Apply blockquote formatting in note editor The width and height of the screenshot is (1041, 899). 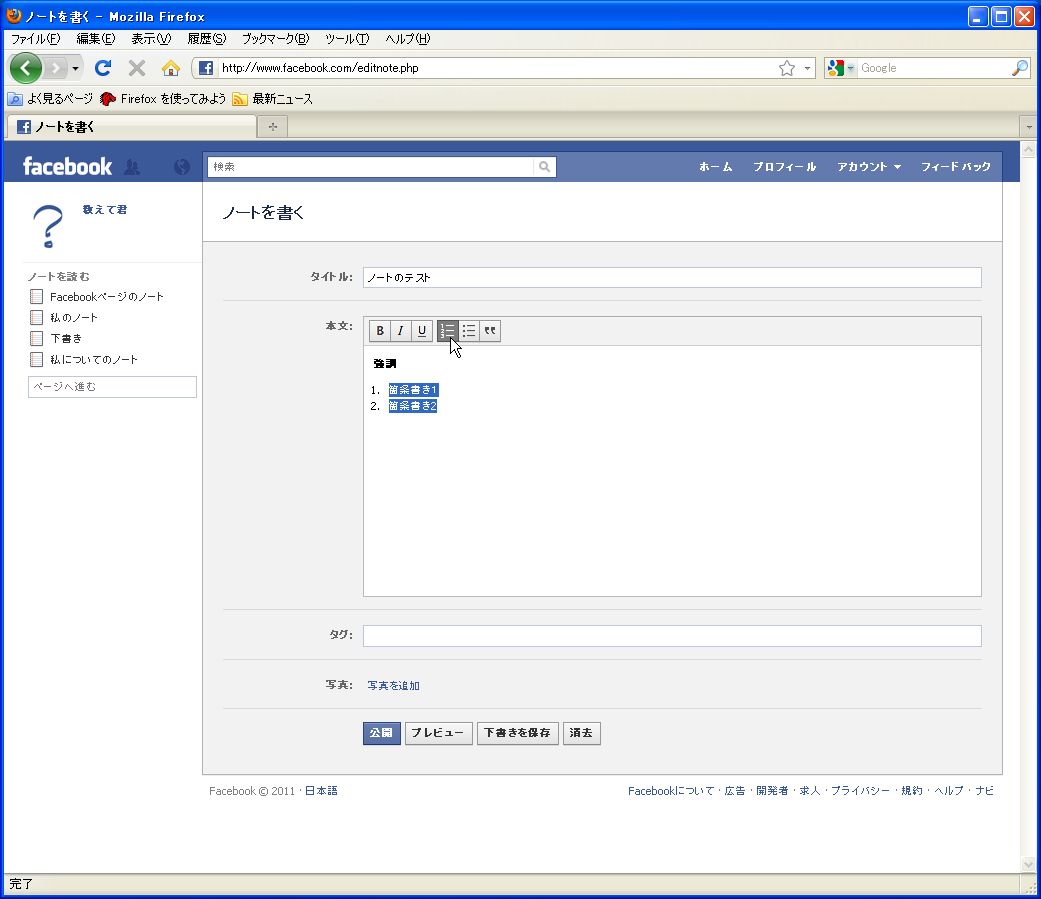click(x=490, y=331)
